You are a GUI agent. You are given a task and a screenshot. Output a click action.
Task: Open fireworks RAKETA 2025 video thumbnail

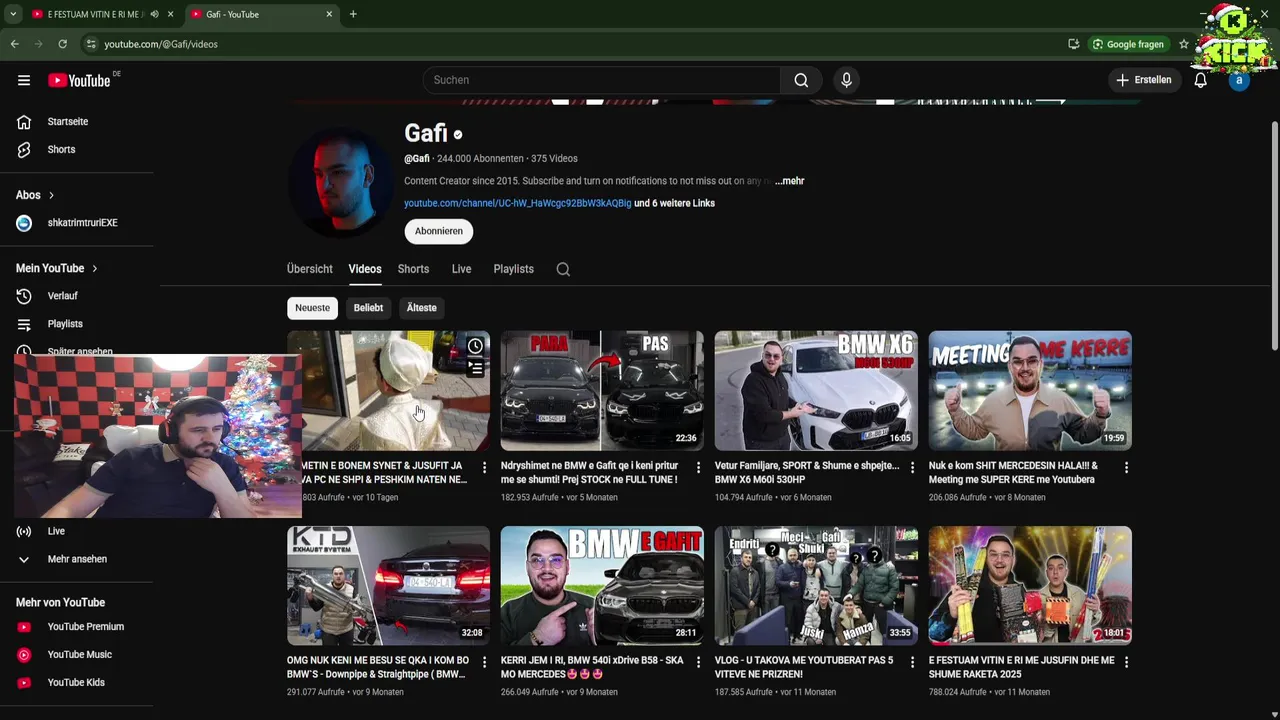pos(1030,586)
